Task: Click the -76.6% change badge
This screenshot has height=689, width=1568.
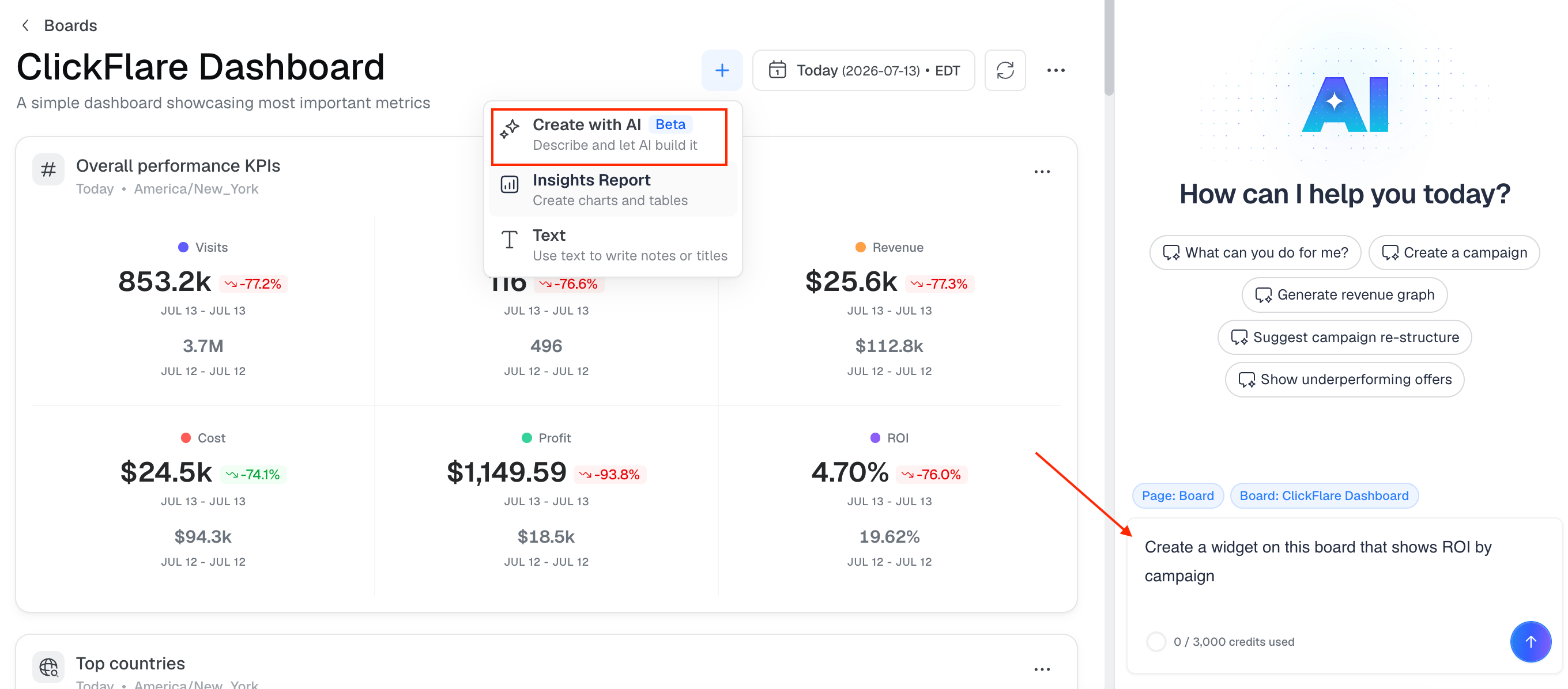Action: click(569, 284)
